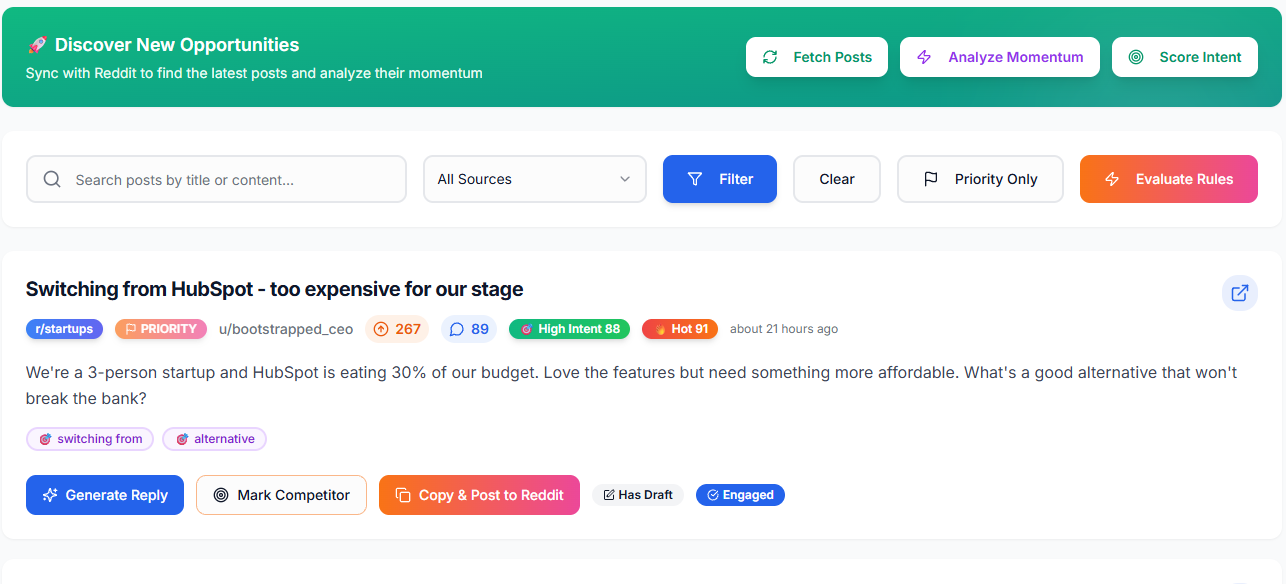Click the magnifier icon in search bar

52,180
